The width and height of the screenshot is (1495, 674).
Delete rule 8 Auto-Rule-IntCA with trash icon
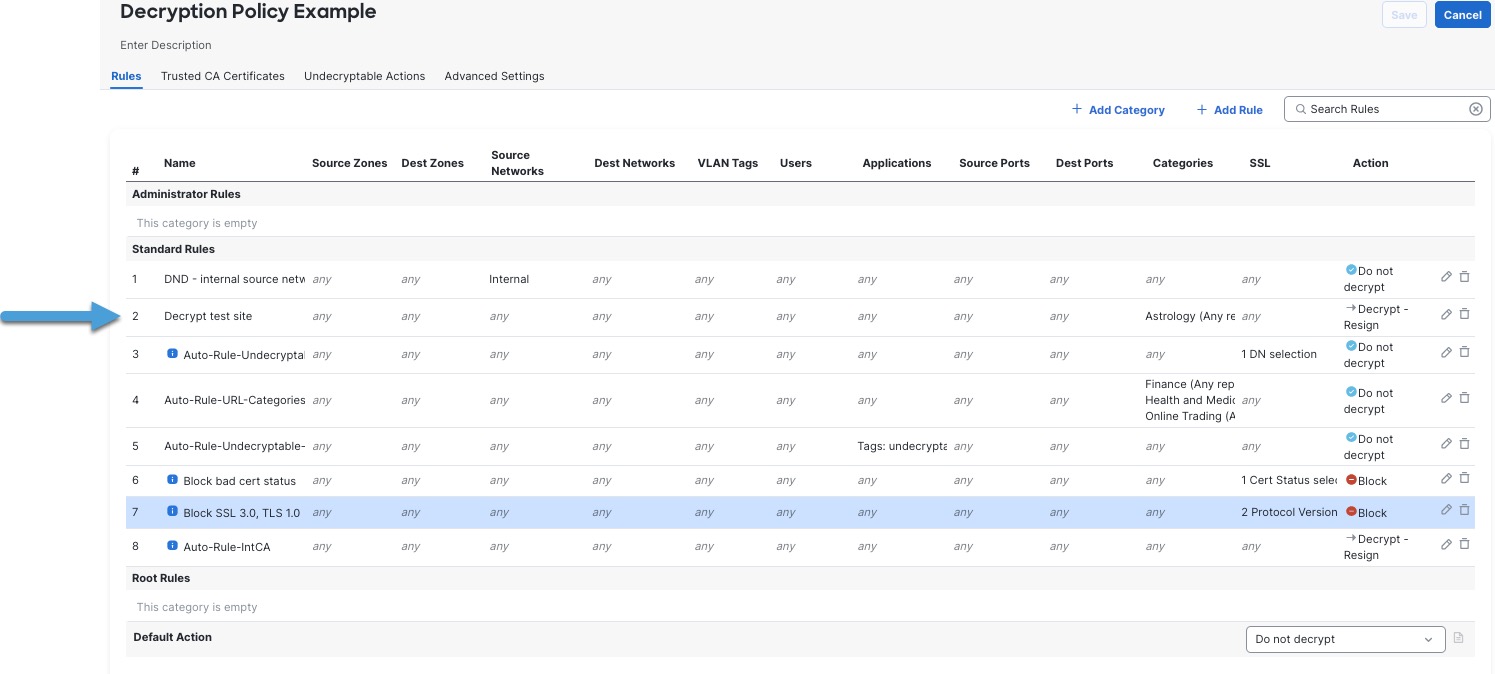(x=1464, y=544)
